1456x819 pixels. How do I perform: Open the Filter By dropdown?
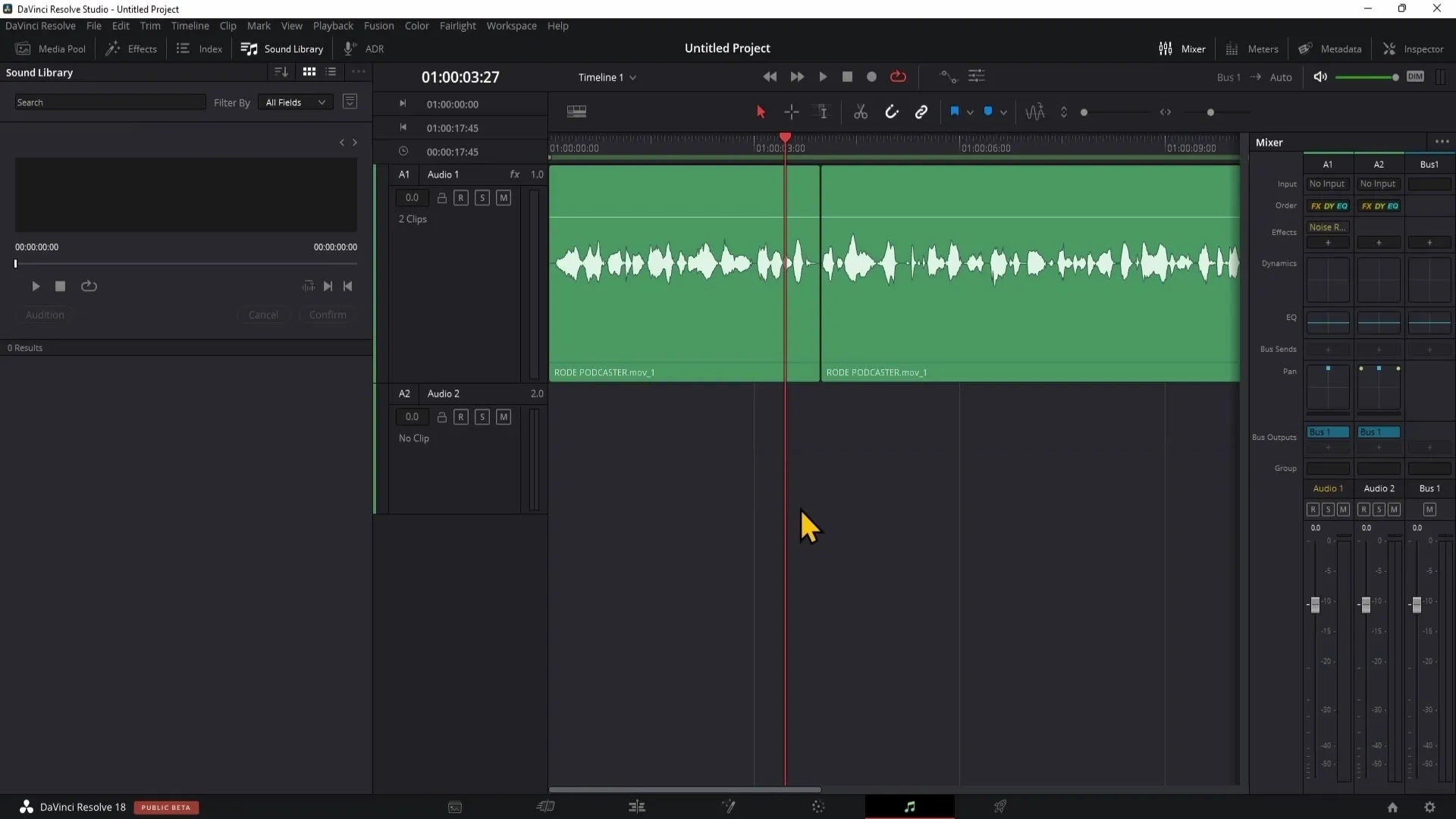[294, 101]
